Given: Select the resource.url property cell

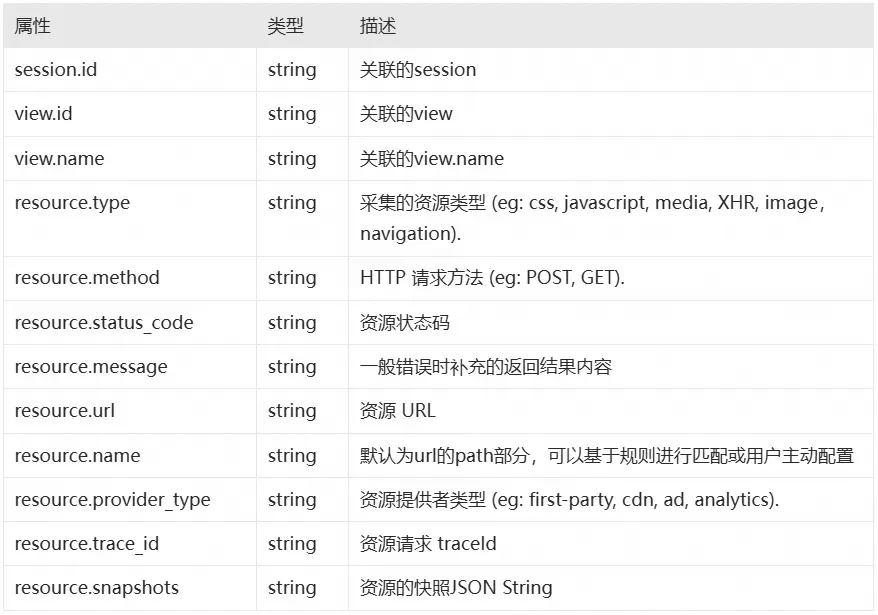Looking at the screenshot, I should (x=63, y=411).
